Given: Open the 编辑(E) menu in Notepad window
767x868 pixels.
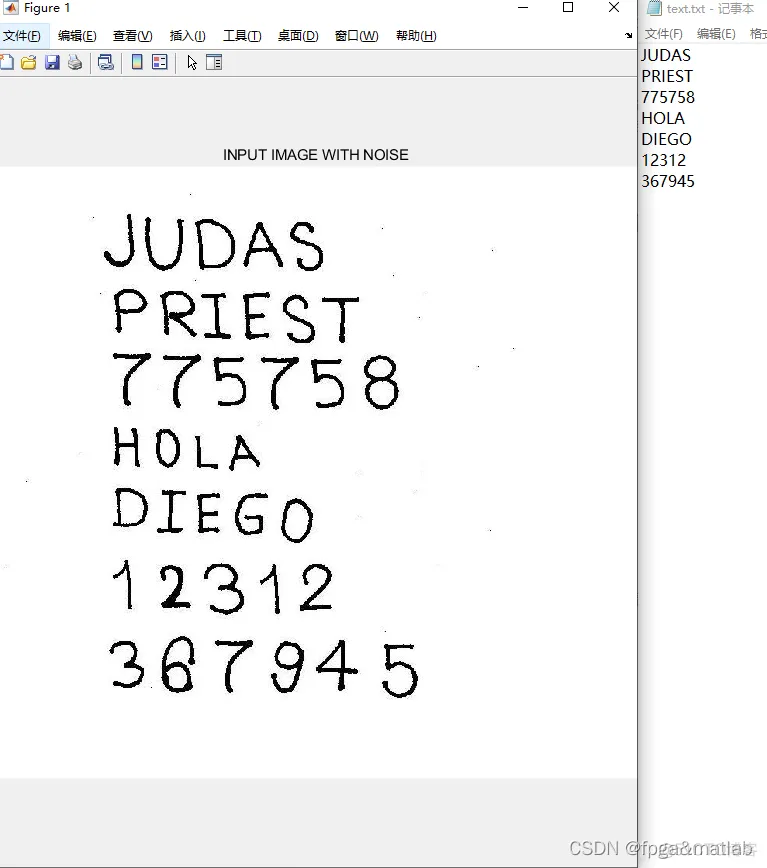Looking at the screenshot, I should click(x=716, y=34).
